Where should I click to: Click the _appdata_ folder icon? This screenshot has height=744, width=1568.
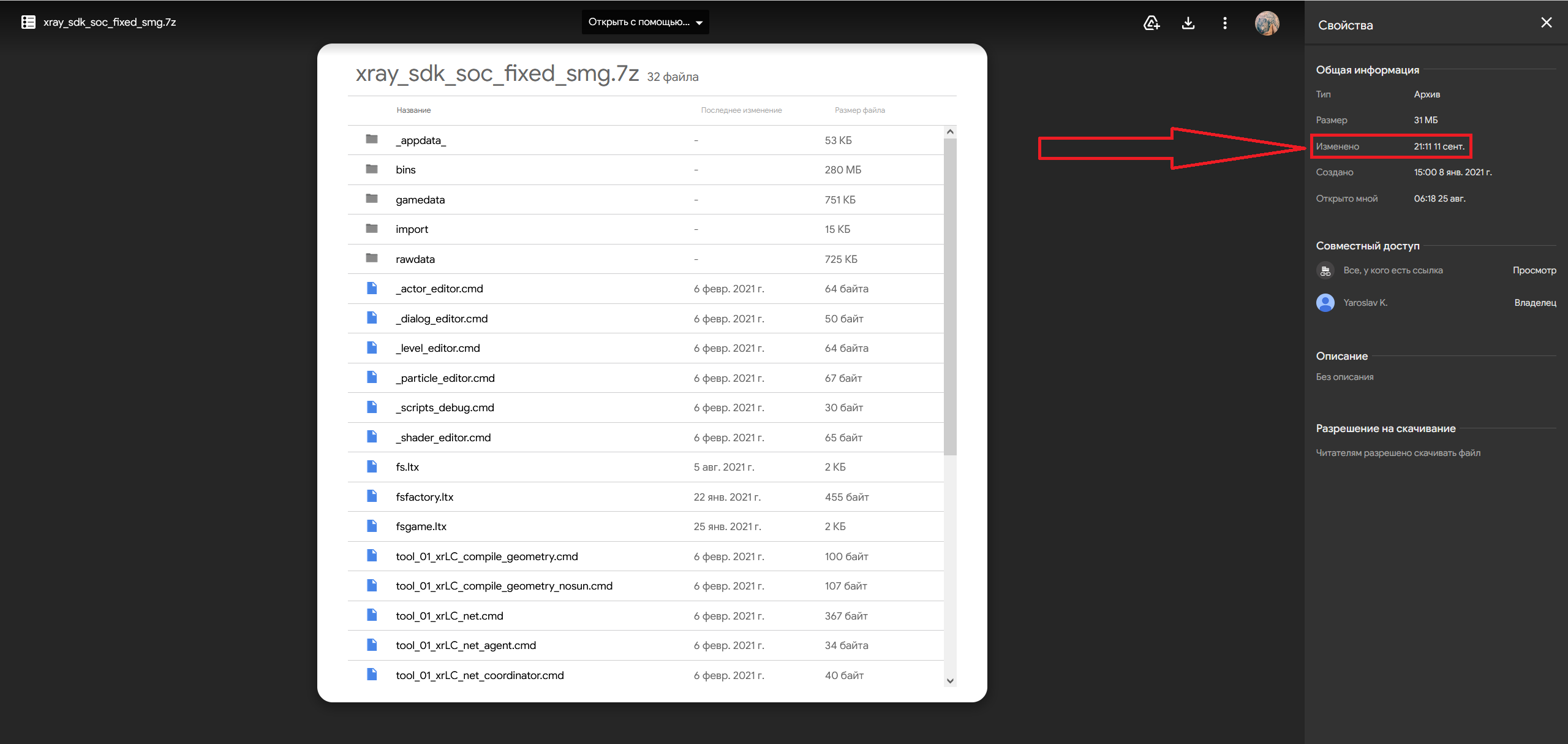tap(372, 139)
